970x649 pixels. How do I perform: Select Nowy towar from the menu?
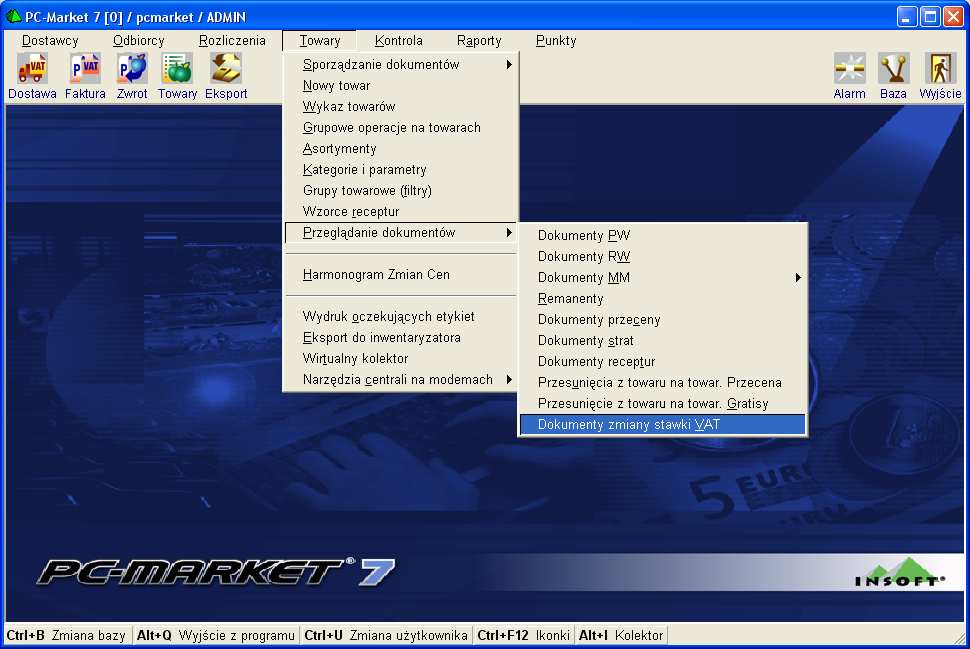tap(401, 85)
